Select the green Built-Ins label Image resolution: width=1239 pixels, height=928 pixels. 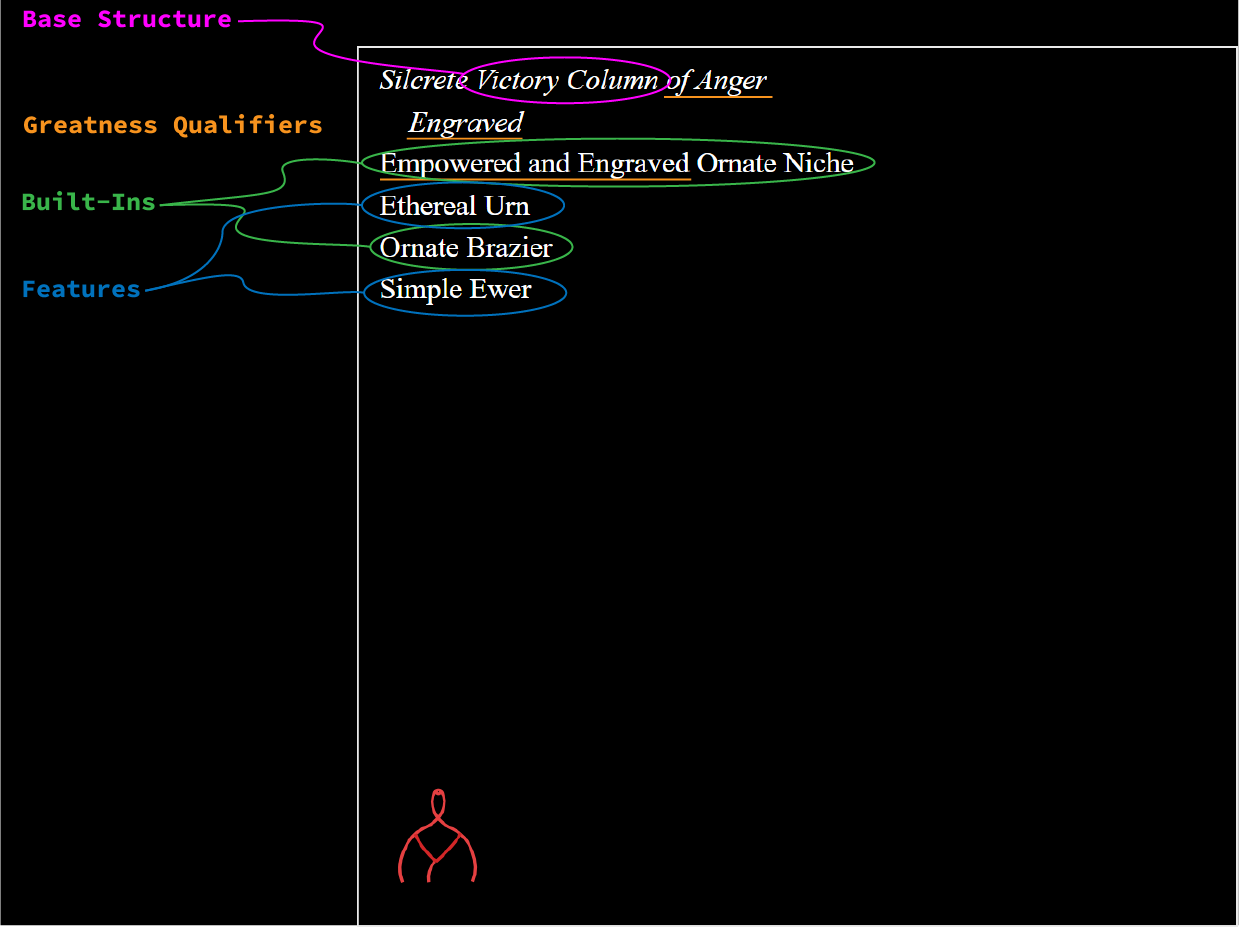(x=89, y=203)
